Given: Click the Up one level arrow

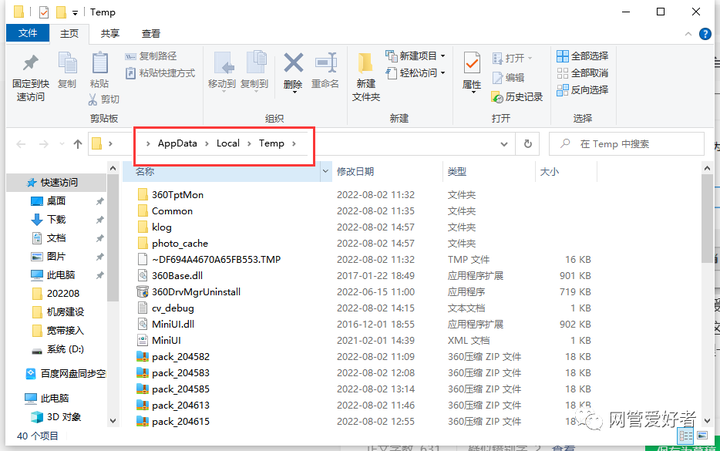Looking at the screenshot, I should 78,144.
